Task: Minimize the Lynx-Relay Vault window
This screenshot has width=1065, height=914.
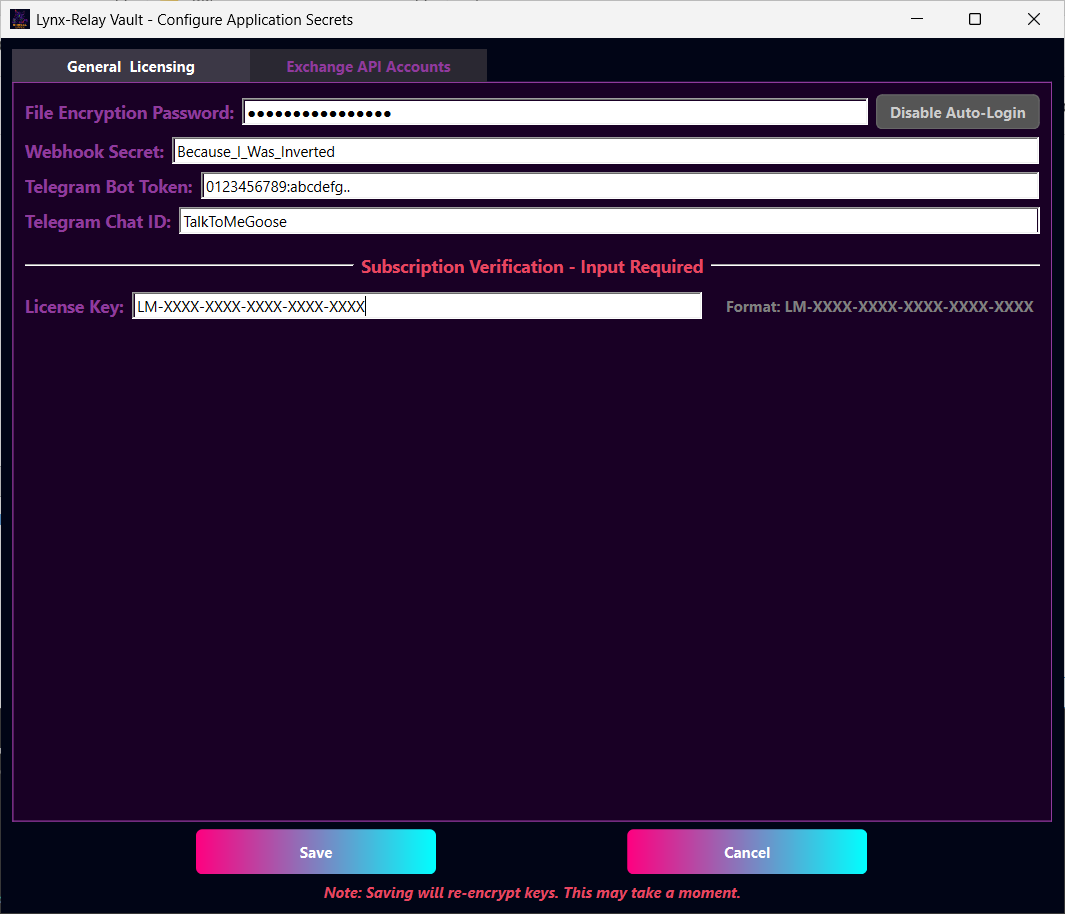Action: (917, 19)
